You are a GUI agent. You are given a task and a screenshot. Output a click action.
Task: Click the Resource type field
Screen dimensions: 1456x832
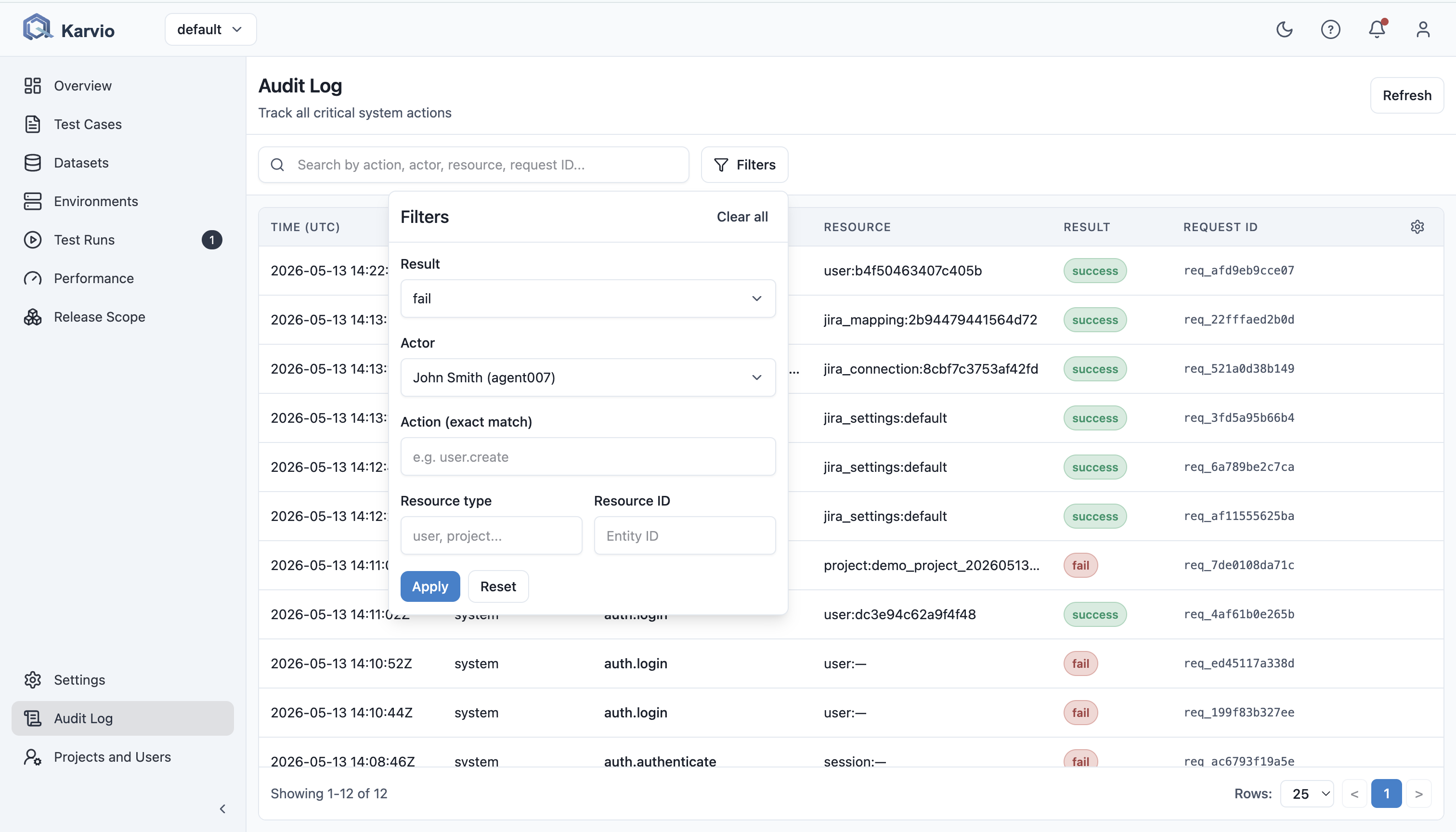coord(492,535)
